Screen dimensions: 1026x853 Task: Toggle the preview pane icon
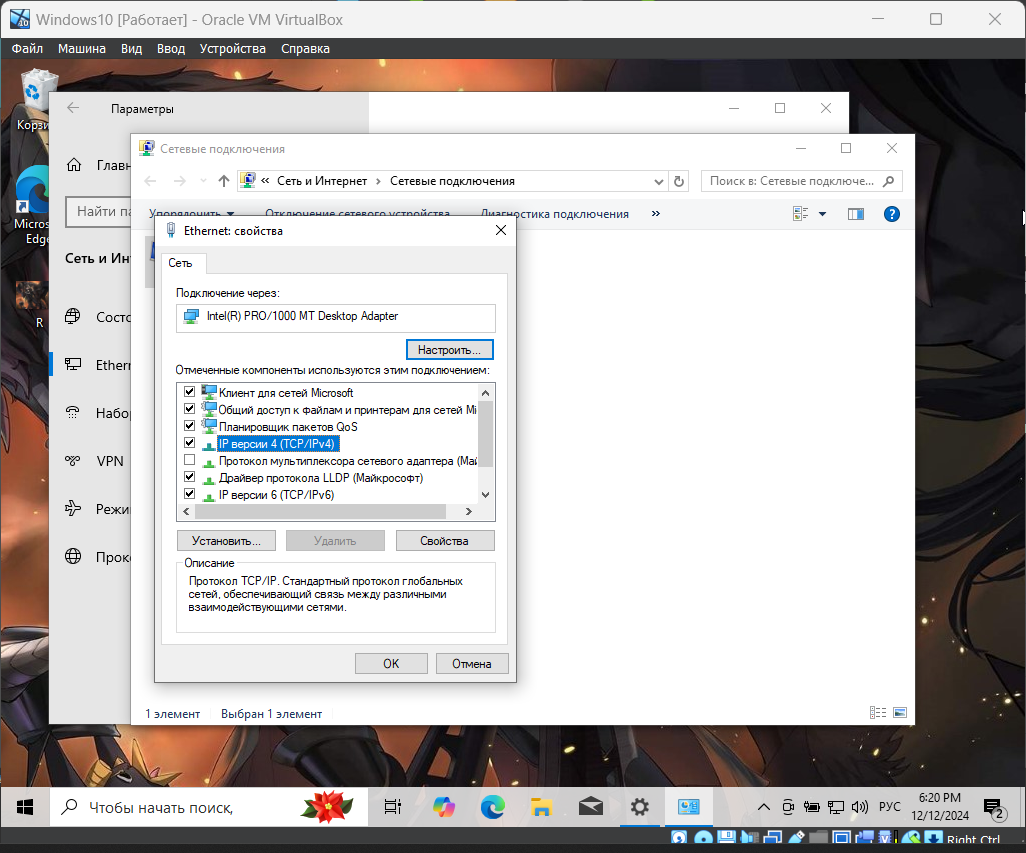(x=856, y=214)
